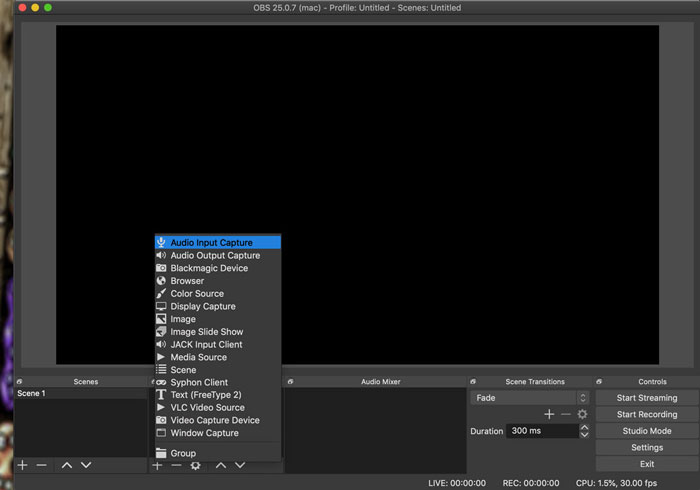Toggle Studio Mode
The width and height of the screenshot is (700, 490).
[646, 431]
